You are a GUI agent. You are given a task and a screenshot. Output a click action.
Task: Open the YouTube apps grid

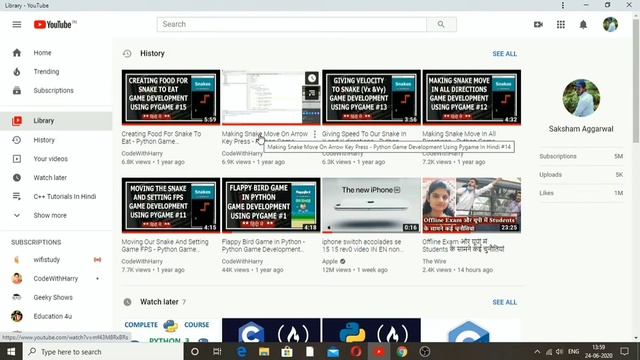click(561, 24)
